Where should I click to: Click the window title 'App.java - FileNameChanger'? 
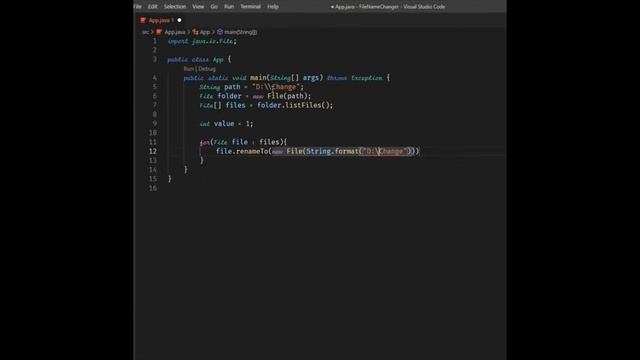pos(367,7)
